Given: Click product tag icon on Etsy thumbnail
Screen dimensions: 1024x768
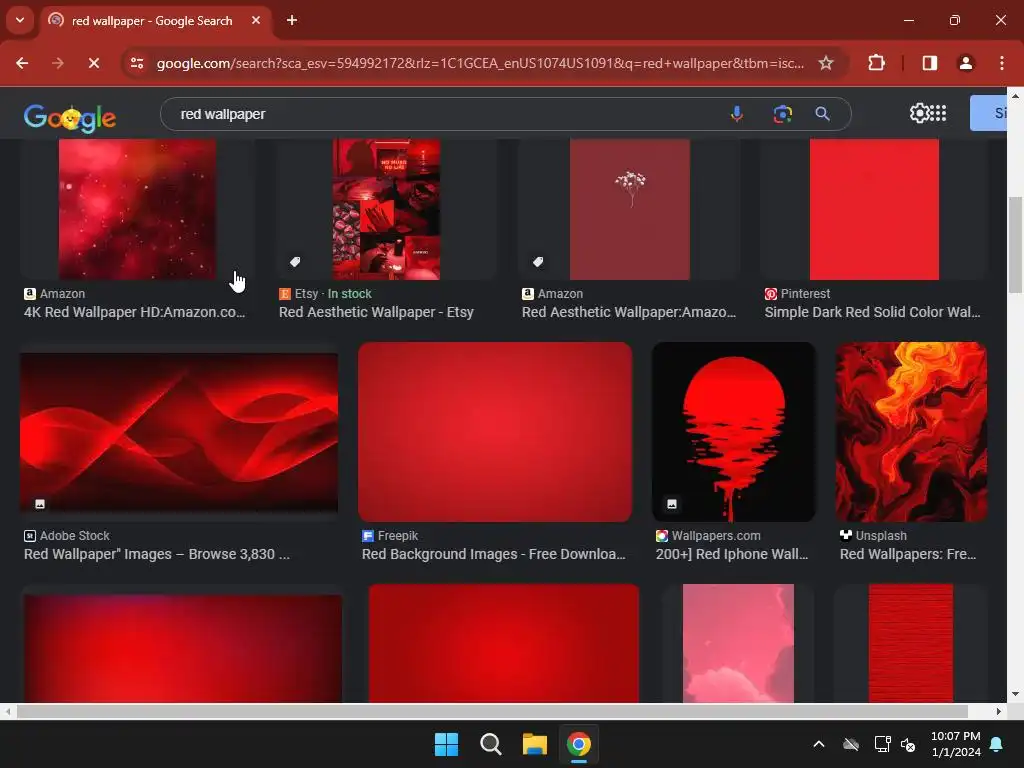Looking at the screenshot, I should tap(295, 262).
